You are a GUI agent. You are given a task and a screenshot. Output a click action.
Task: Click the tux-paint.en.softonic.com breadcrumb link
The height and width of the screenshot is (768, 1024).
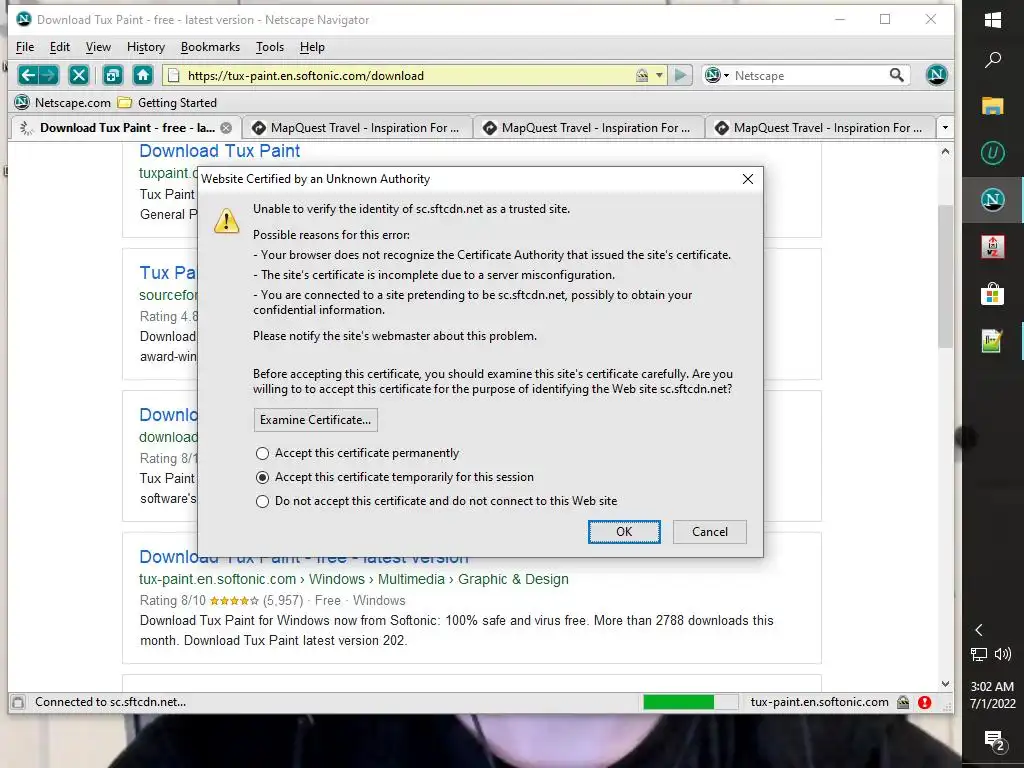pos(217,579)
